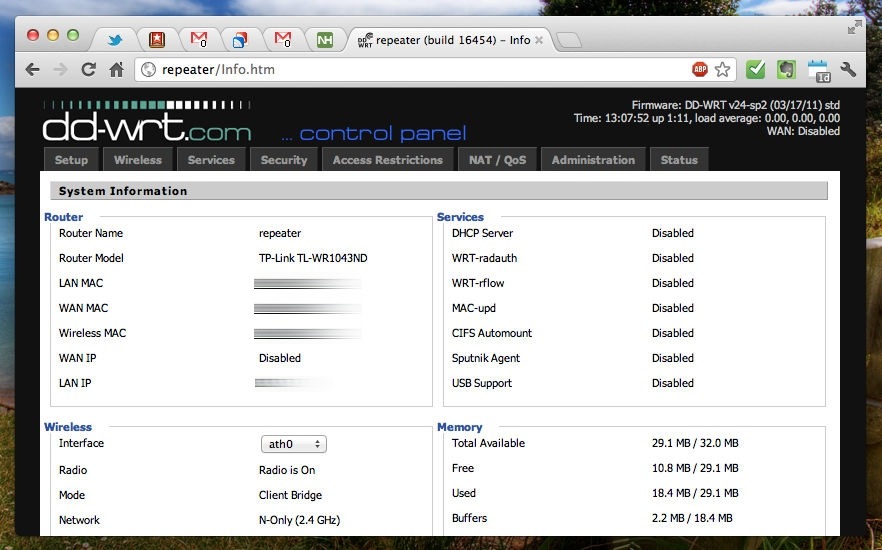
Task: Click the USB Support label
Action: click(x=482, y=384)
